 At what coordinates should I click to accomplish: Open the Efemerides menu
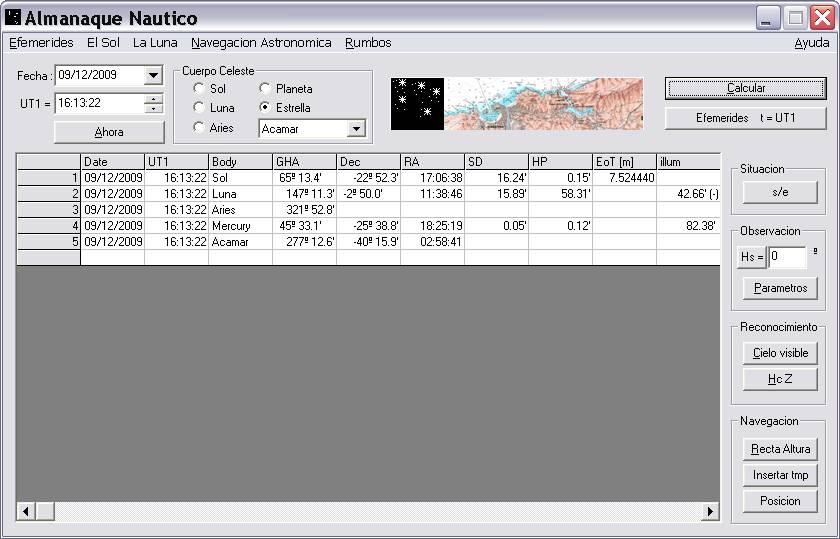click(41, 43)
